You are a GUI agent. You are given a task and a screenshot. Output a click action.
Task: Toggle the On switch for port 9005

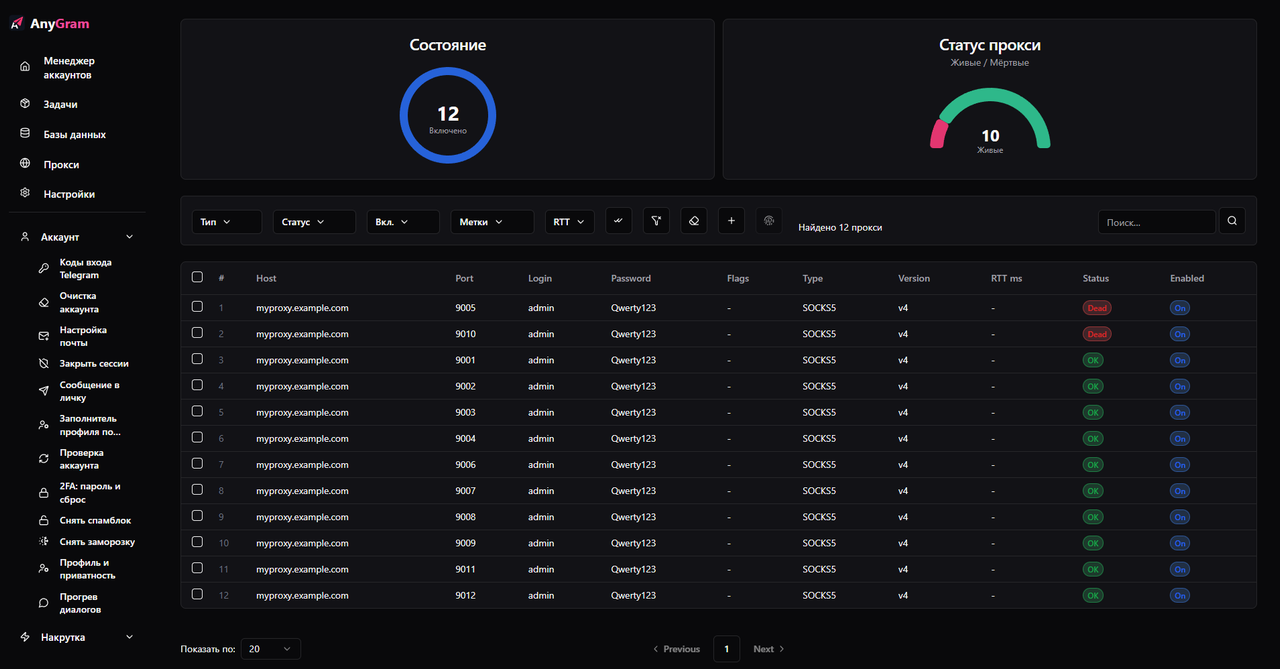(1180, 308)
